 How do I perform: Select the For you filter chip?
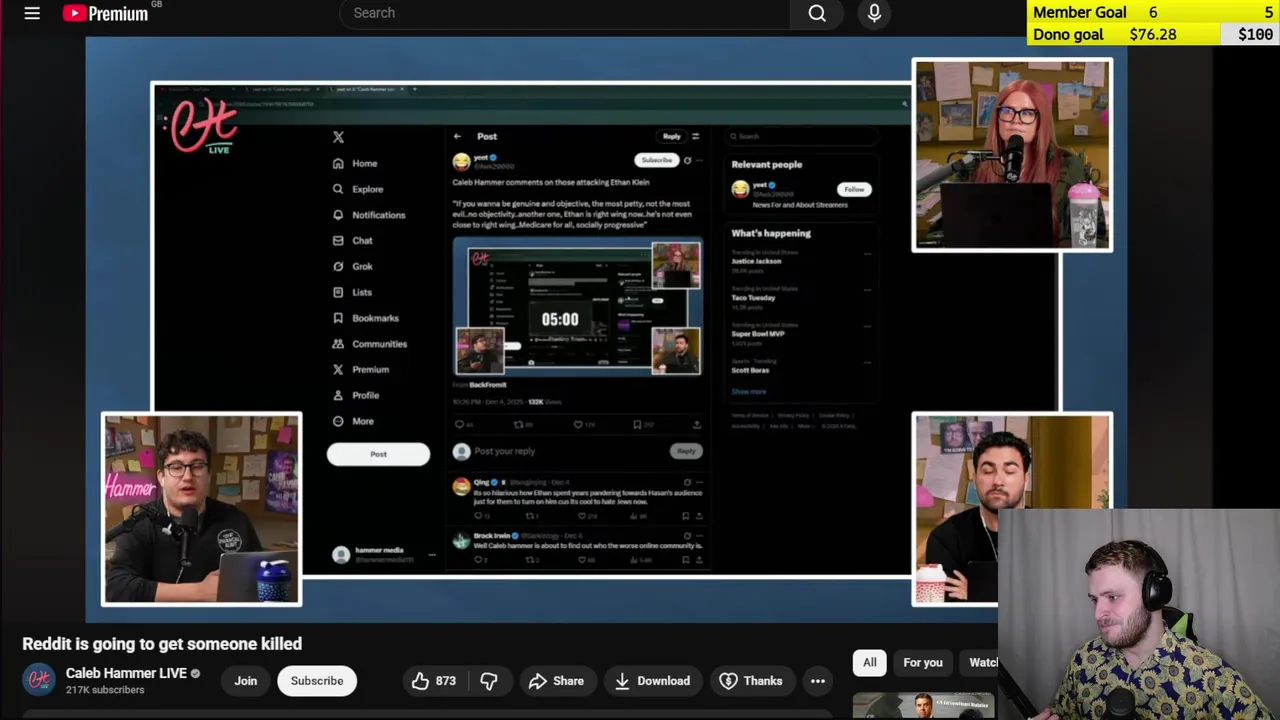(x=923, y=662)
